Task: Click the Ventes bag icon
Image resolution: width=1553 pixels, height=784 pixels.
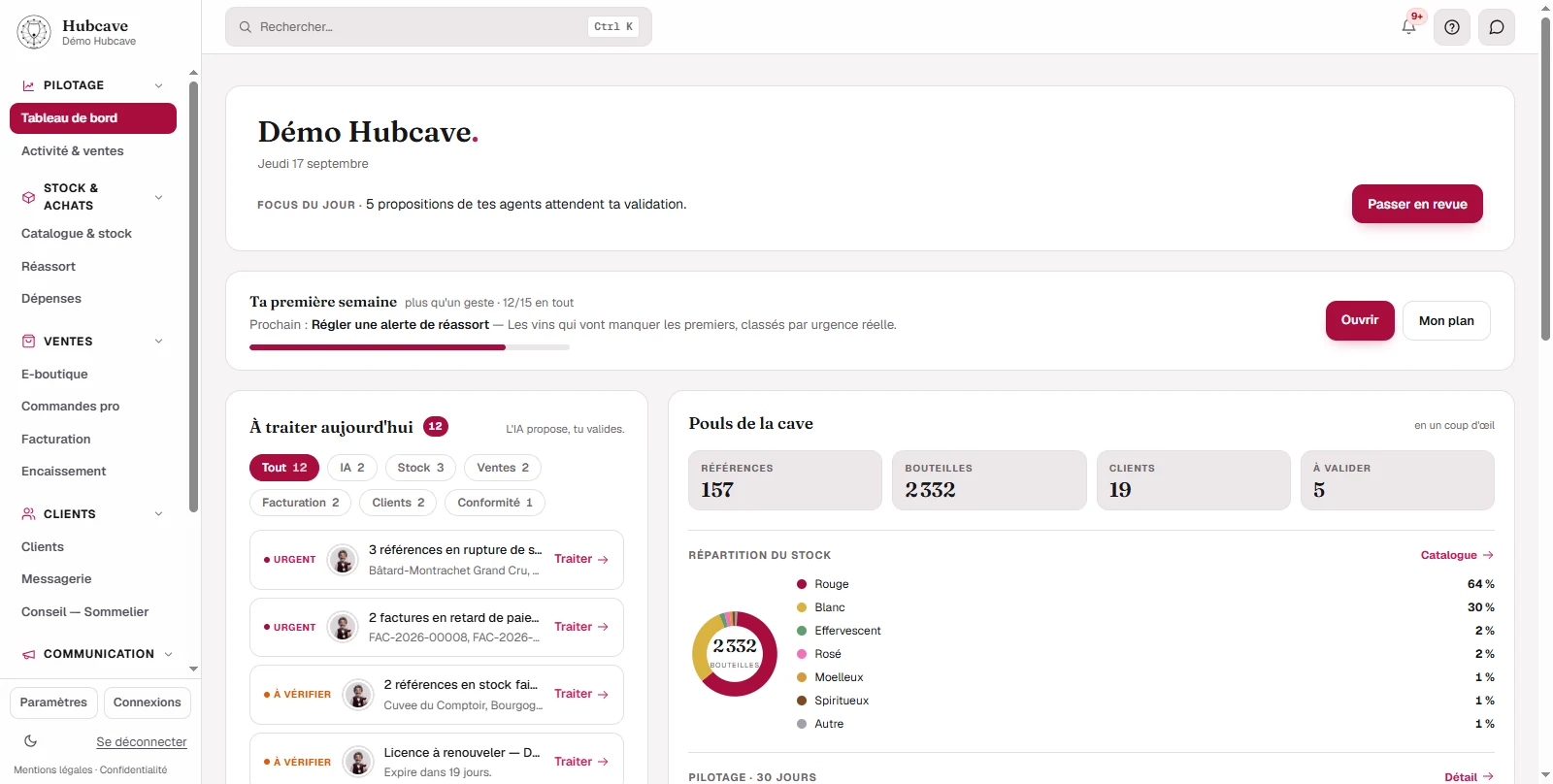Action: pyautogui.click(x=28, y=342)
